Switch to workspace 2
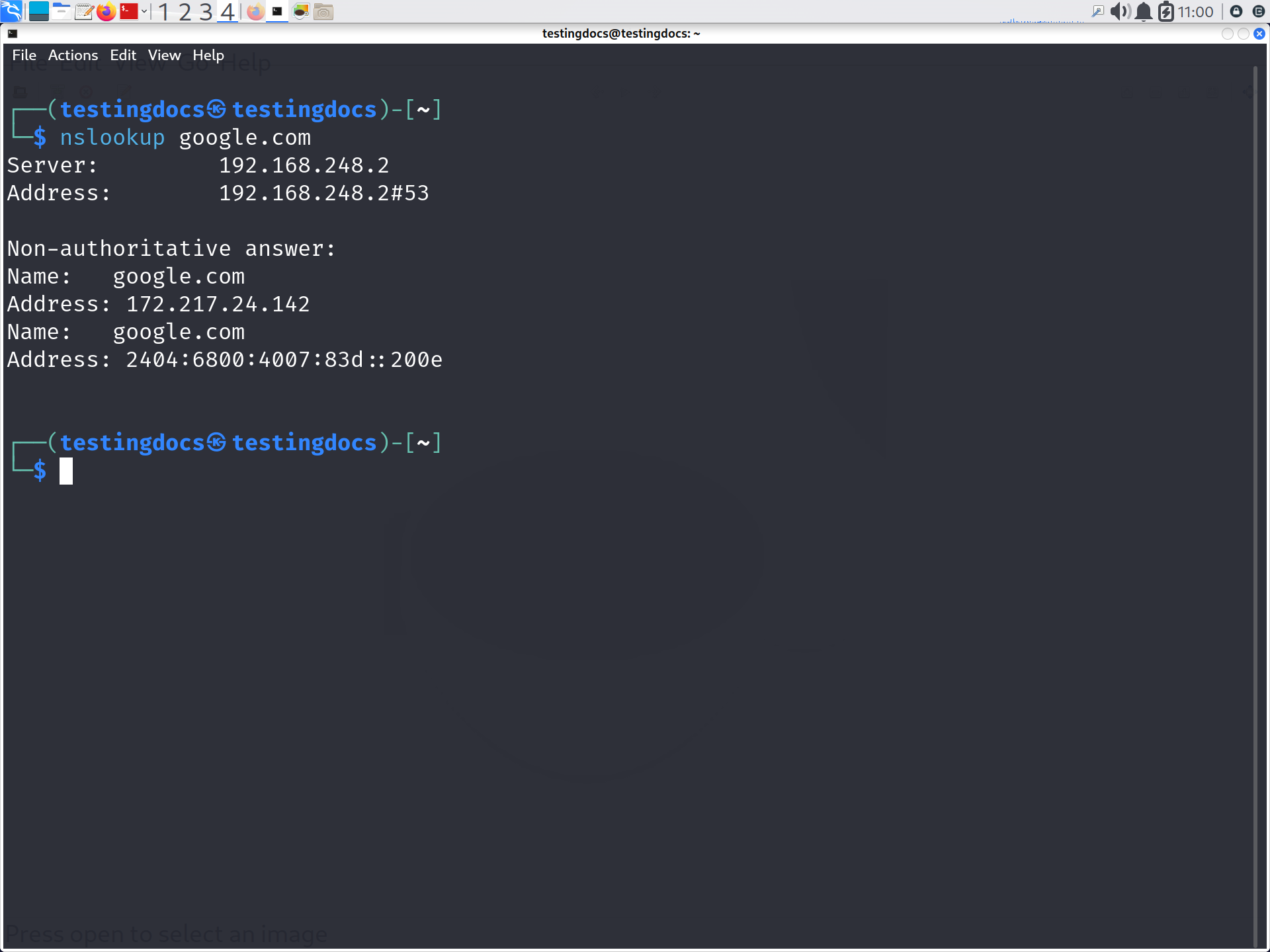 click(185, 12)
